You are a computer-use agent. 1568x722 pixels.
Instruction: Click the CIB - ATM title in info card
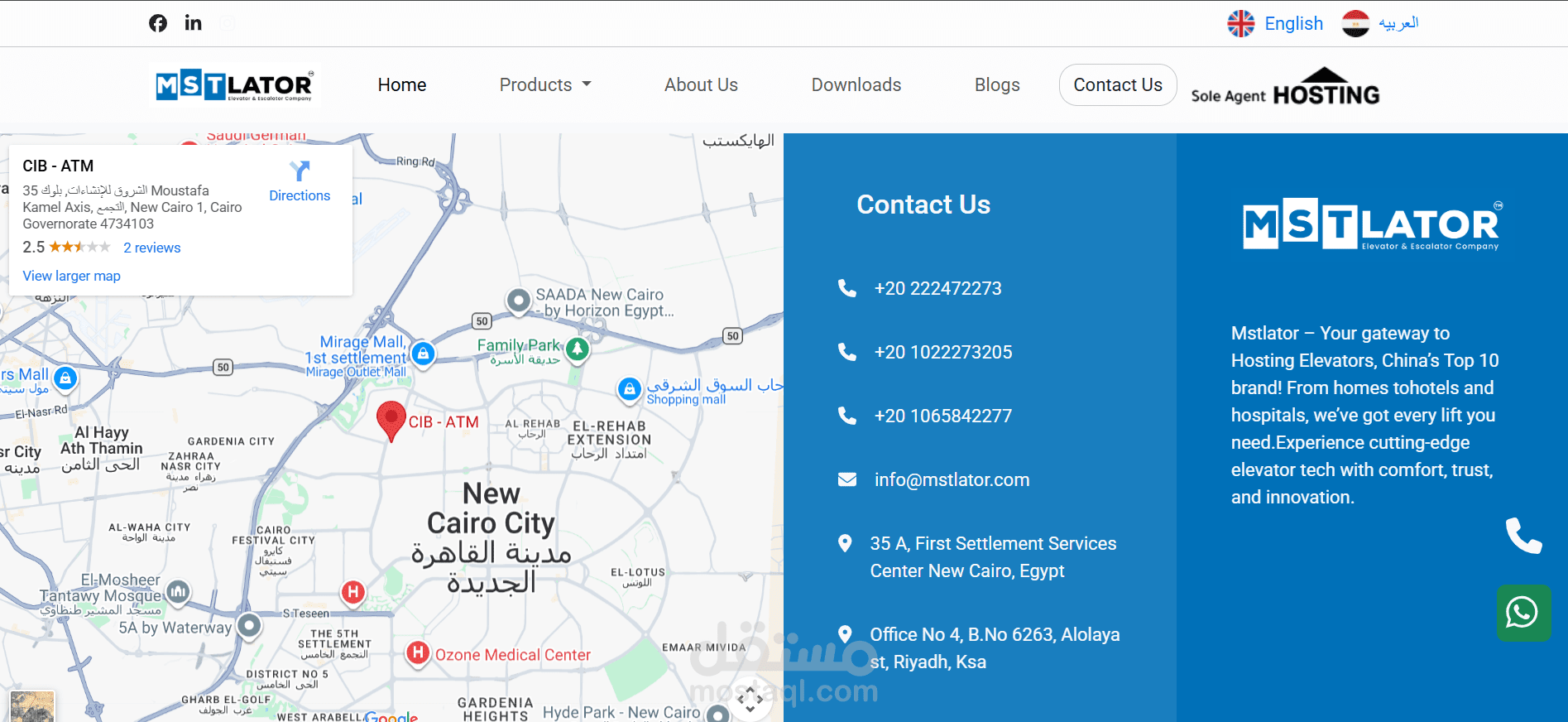click(58, 166)
